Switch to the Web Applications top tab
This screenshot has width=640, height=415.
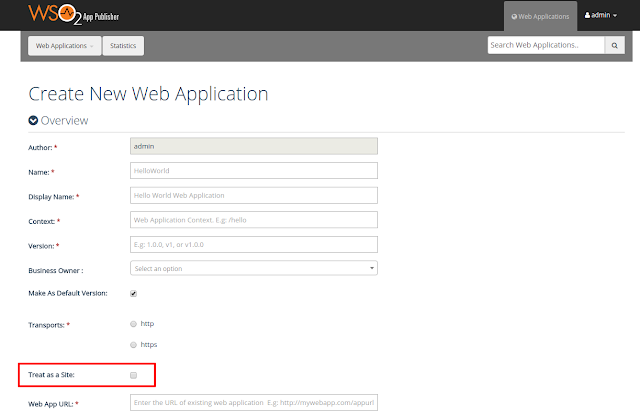tap(540, 16)
